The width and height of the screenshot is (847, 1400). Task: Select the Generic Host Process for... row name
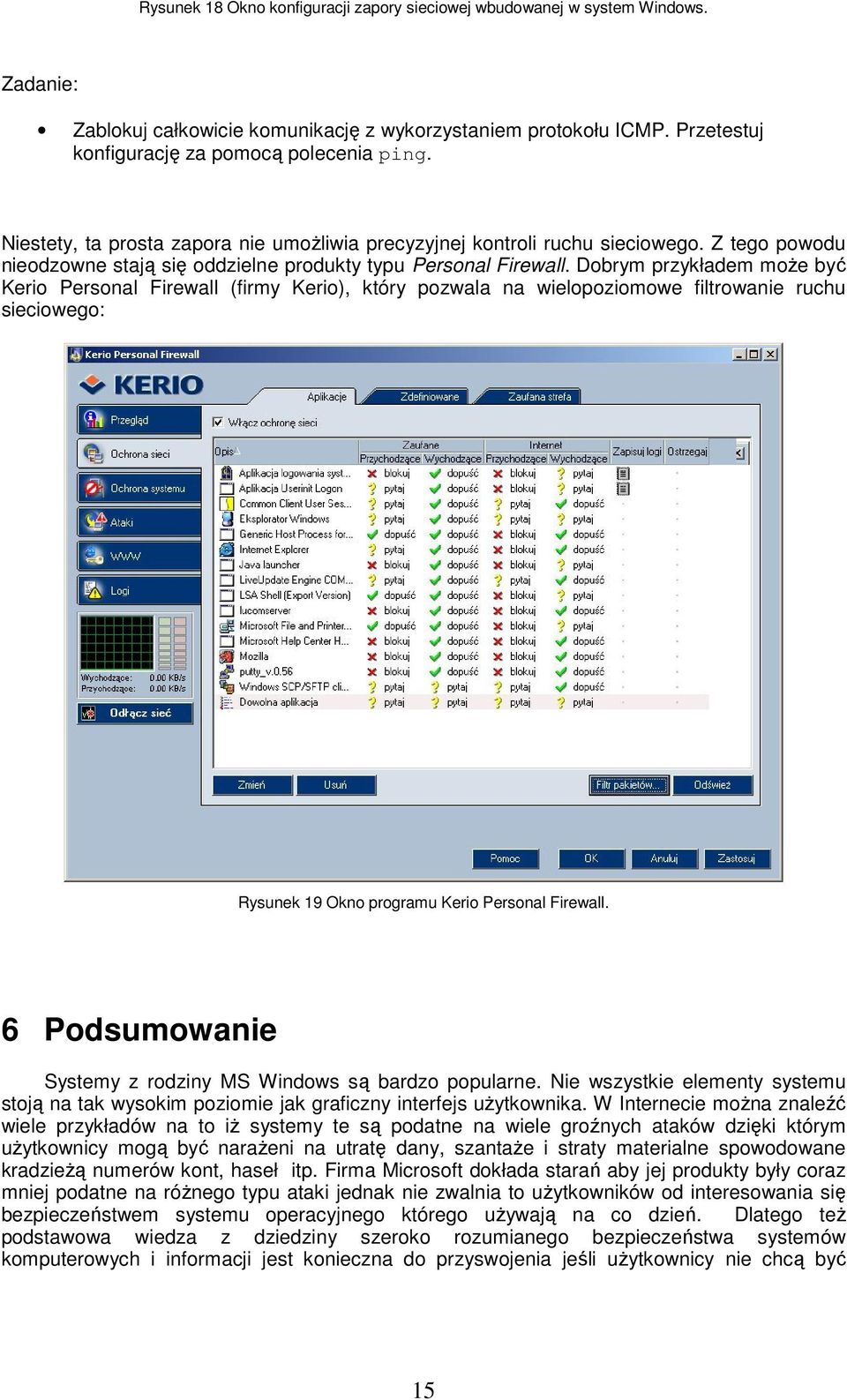(x=296, y=535)
